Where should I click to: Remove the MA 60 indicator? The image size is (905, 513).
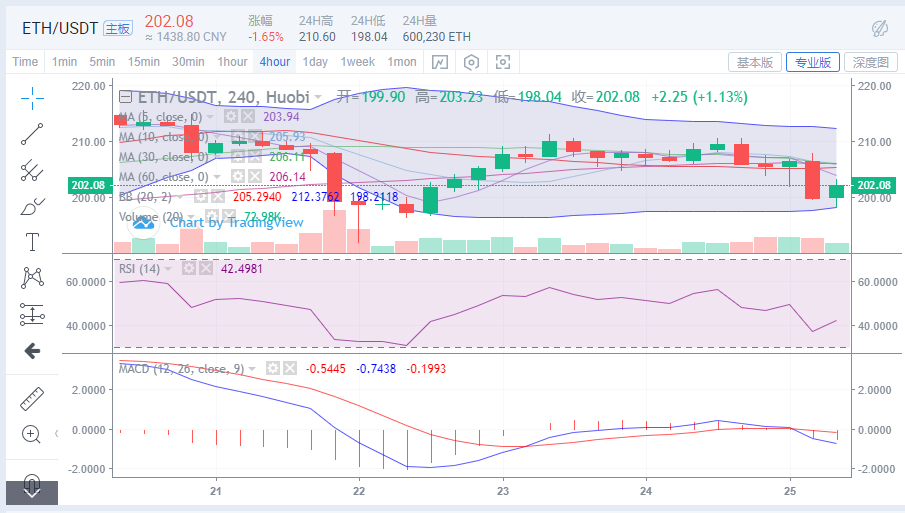(x=255, y=176)
